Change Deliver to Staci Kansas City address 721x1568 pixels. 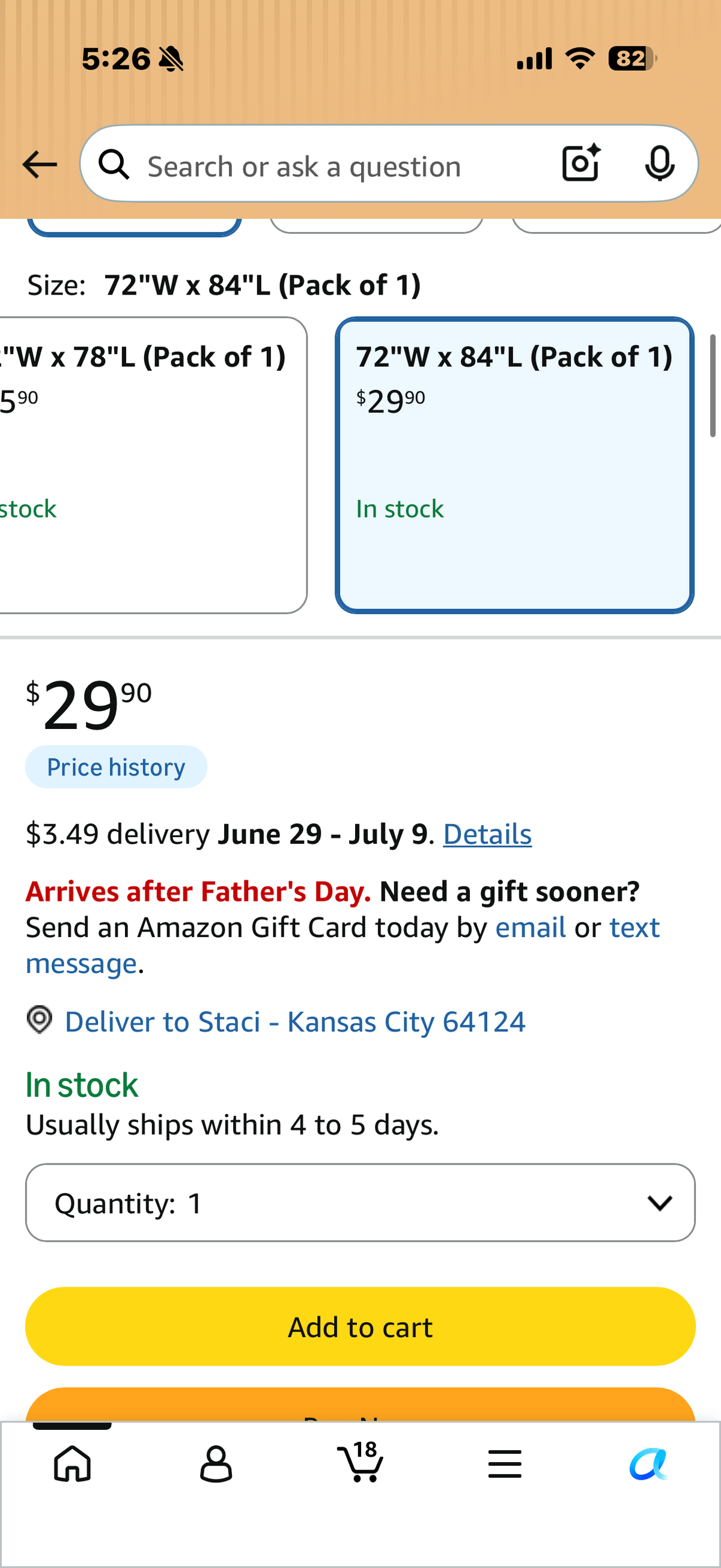(295, 1021)
